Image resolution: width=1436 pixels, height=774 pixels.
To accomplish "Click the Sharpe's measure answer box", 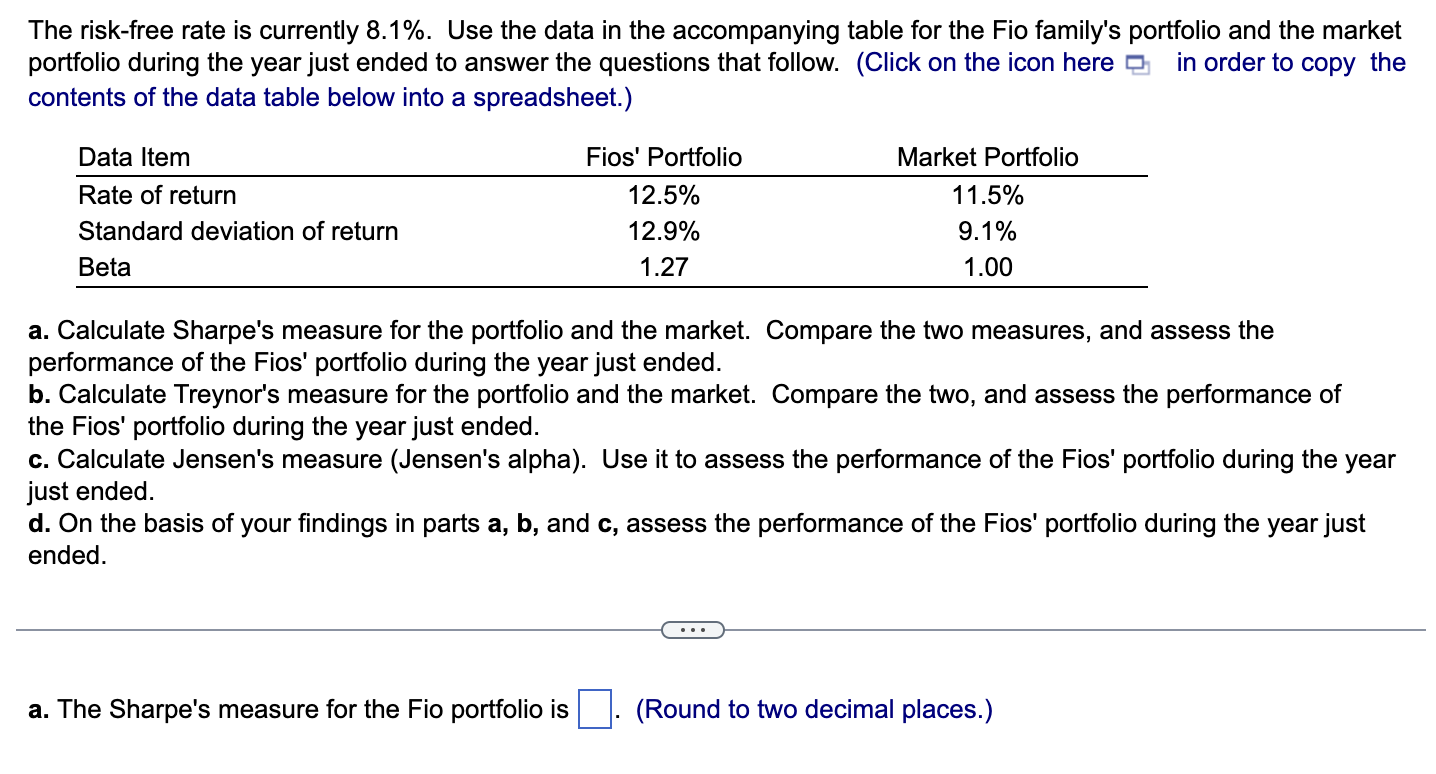I will 592,708.
